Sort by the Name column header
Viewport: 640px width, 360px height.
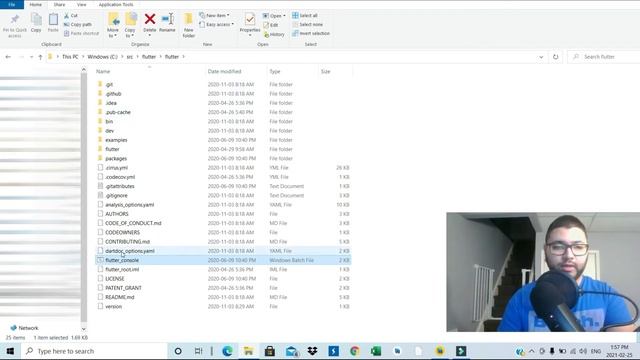pos(103,71)
